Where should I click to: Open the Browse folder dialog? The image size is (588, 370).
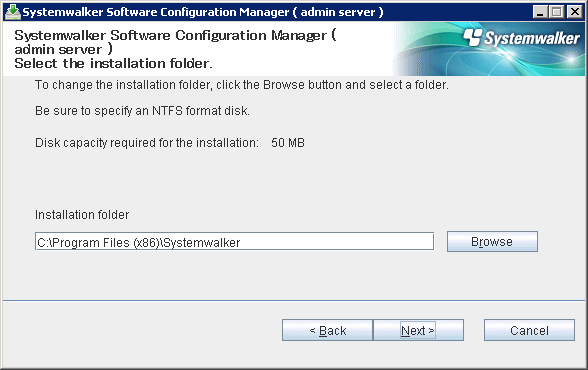pos(492,241)
